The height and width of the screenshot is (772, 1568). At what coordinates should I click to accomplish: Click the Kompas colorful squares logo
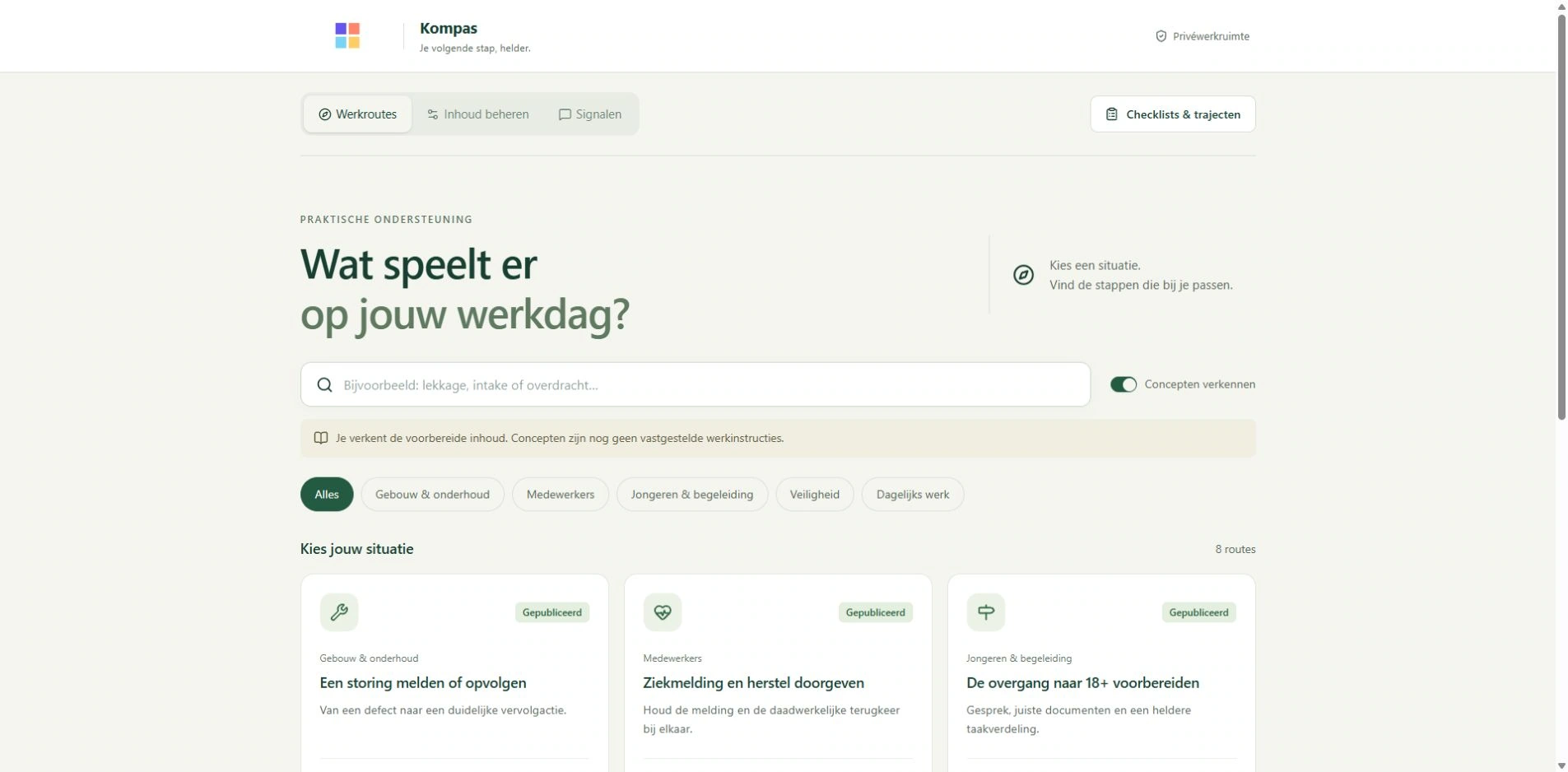347,35
